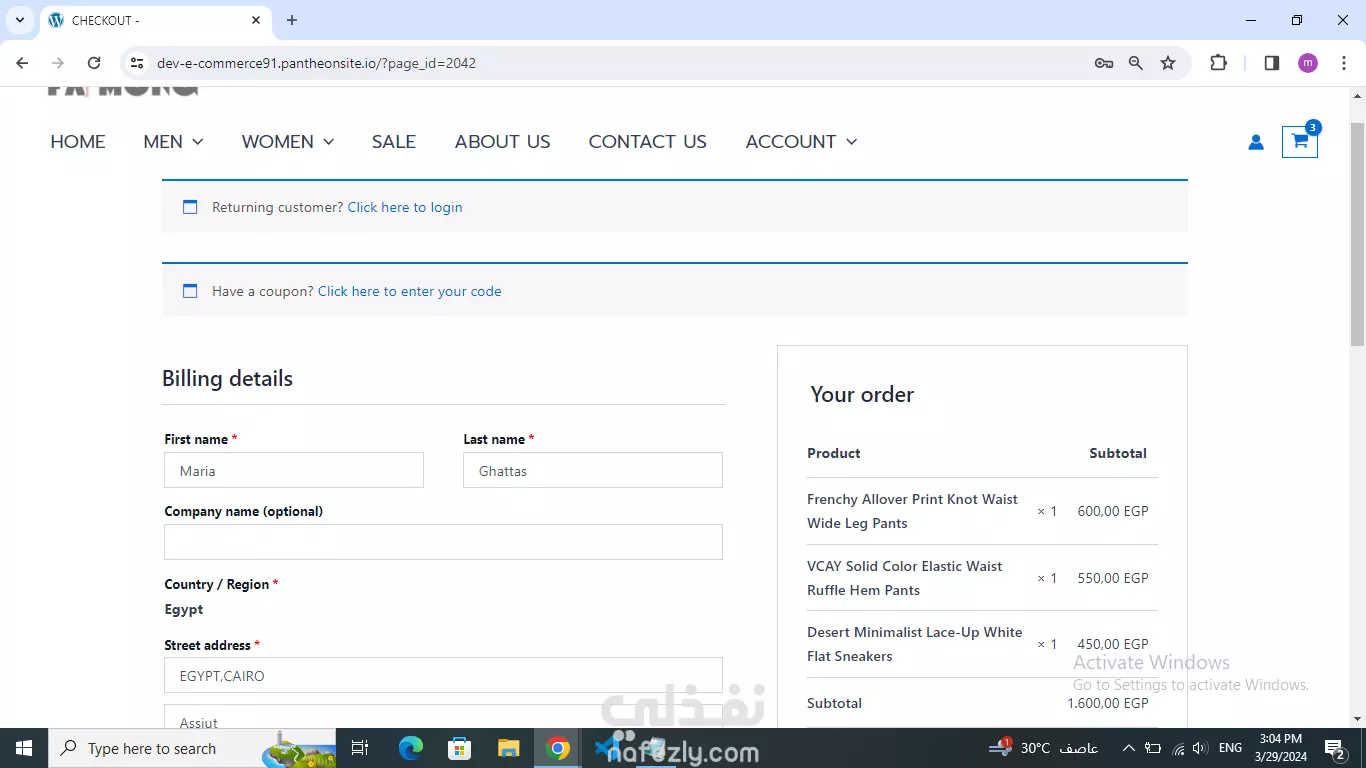Edit the Last name field
This screenshot has width=1366, height=768.
[x=593, y=470]
